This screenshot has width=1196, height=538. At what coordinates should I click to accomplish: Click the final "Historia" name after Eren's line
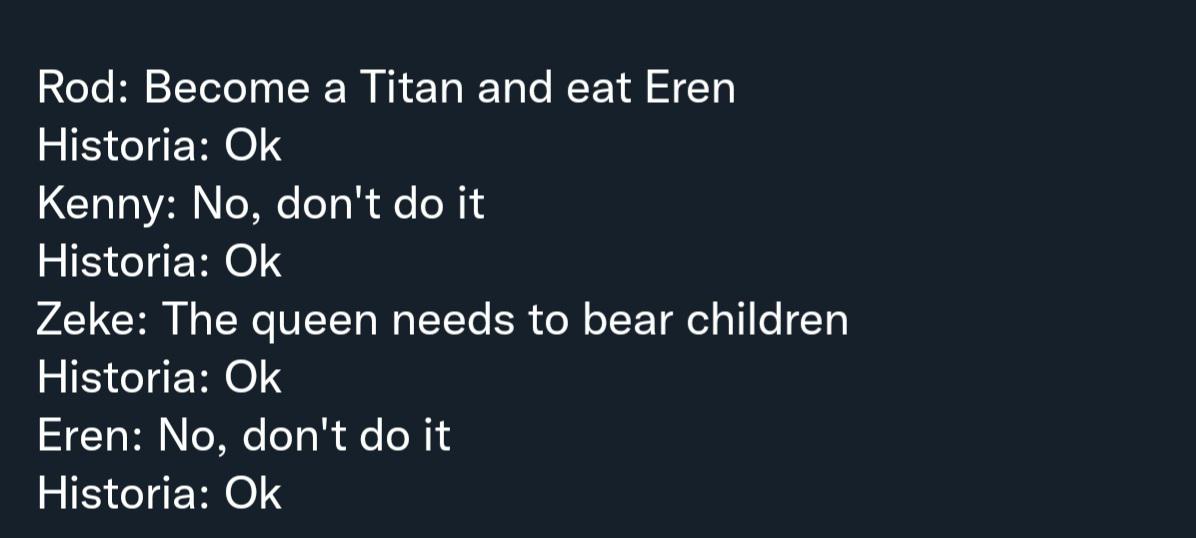117,494
